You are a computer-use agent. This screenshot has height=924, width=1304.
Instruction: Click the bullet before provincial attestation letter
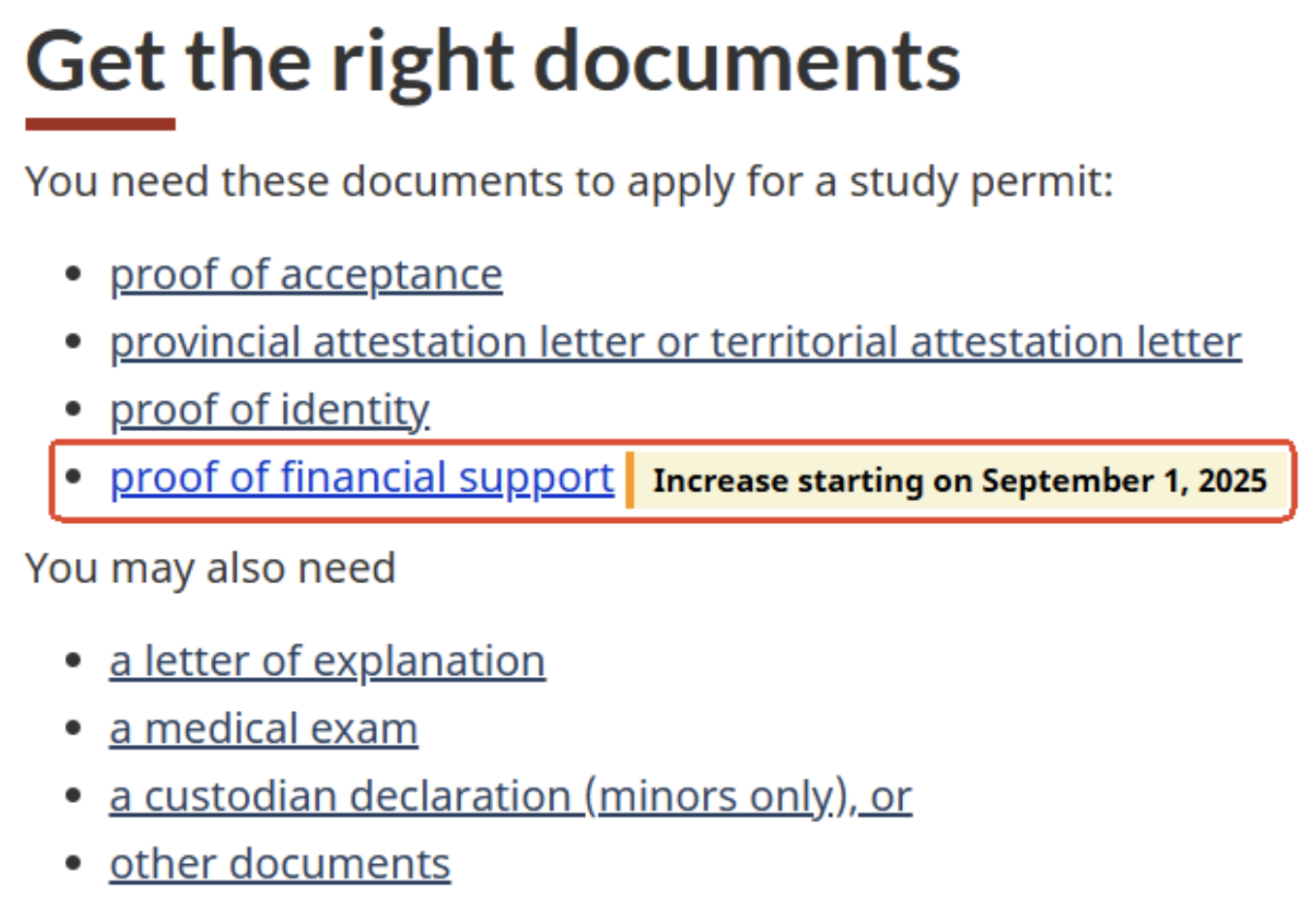73,342
